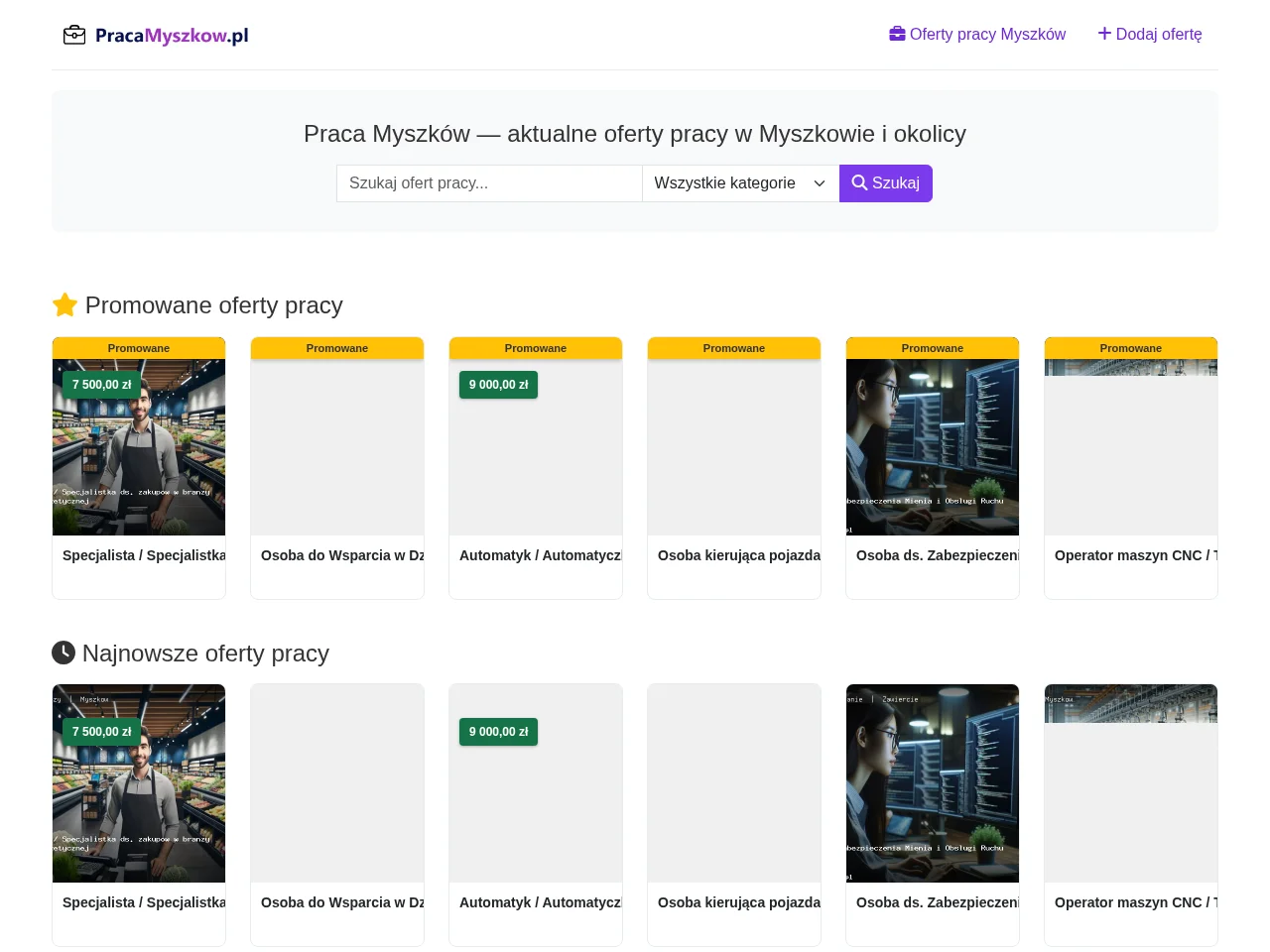Expand the Wszystkie kategorie dropdown
Image resolution: width=1270 pixels, height=952 pixels.
click(740, 183)
